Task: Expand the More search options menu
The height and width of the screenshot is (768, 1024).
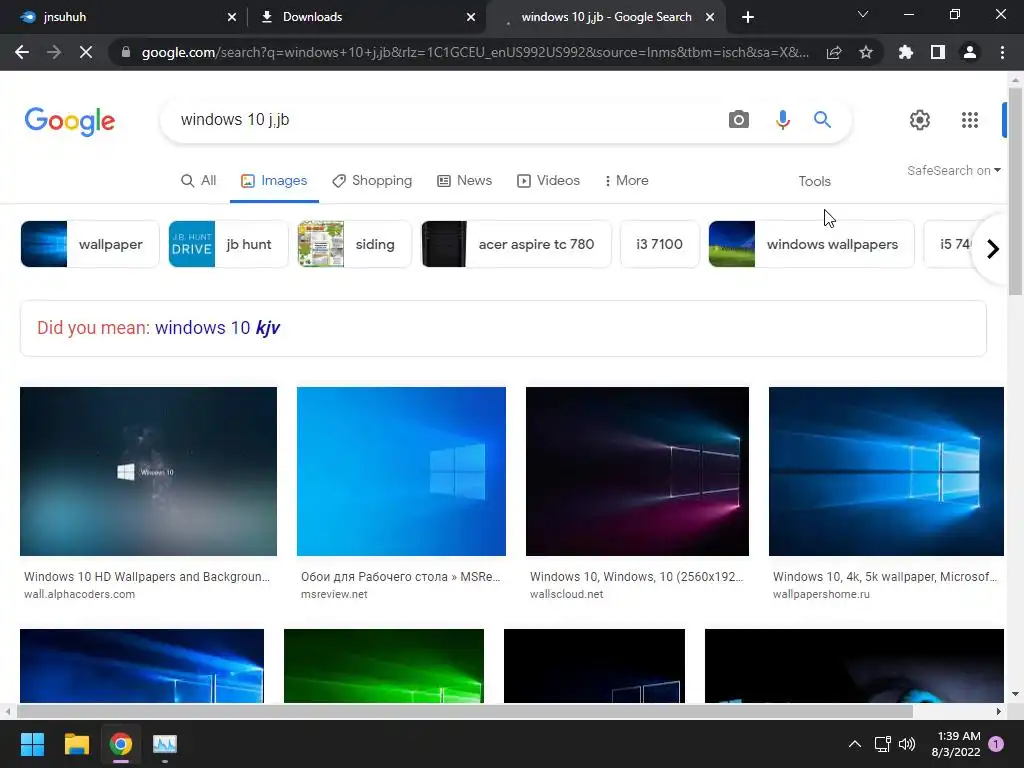Action: tap(626, 181)
